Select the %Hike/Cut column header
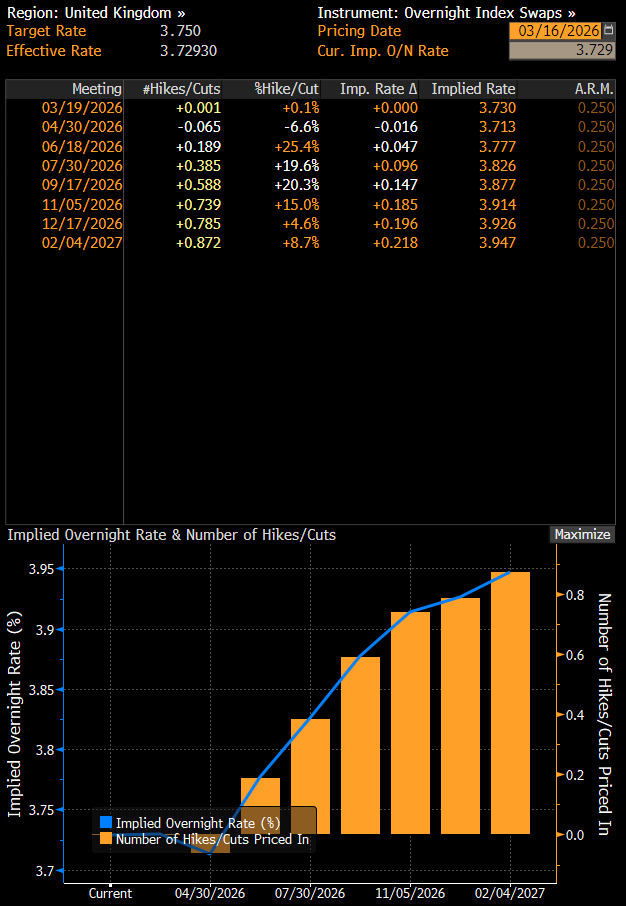Screen dimensions: 626x906 [286, 89]
